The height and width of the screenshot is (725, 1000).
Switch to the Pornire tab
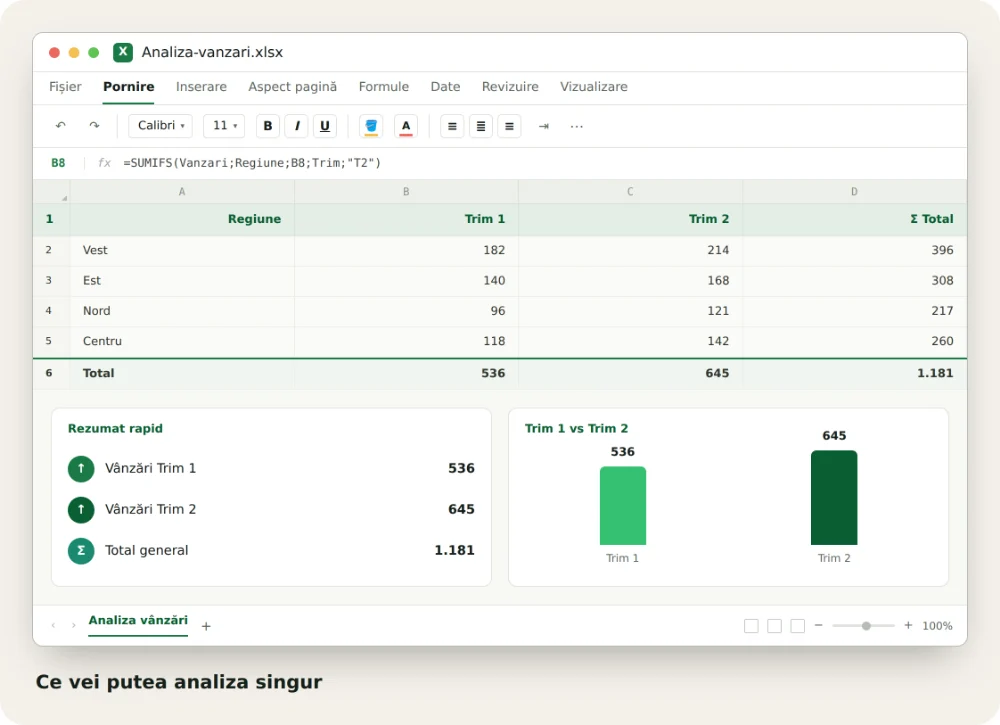[x=129, y=87]
